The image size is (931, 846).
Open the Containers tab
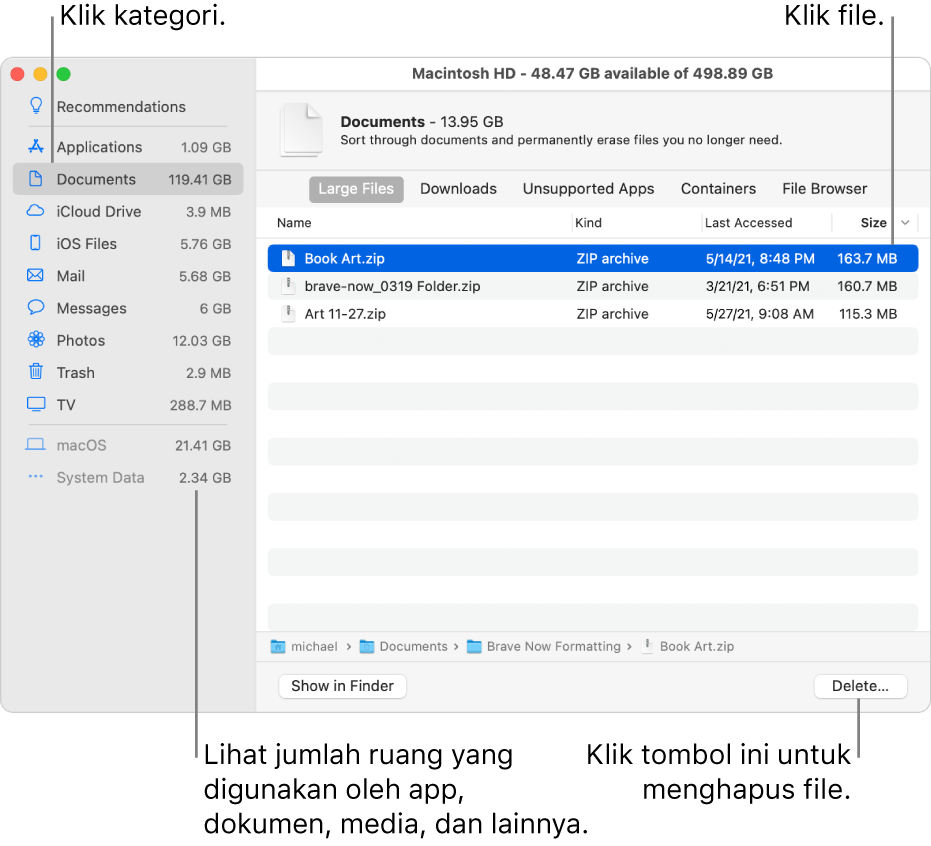[x=718, y=189]
